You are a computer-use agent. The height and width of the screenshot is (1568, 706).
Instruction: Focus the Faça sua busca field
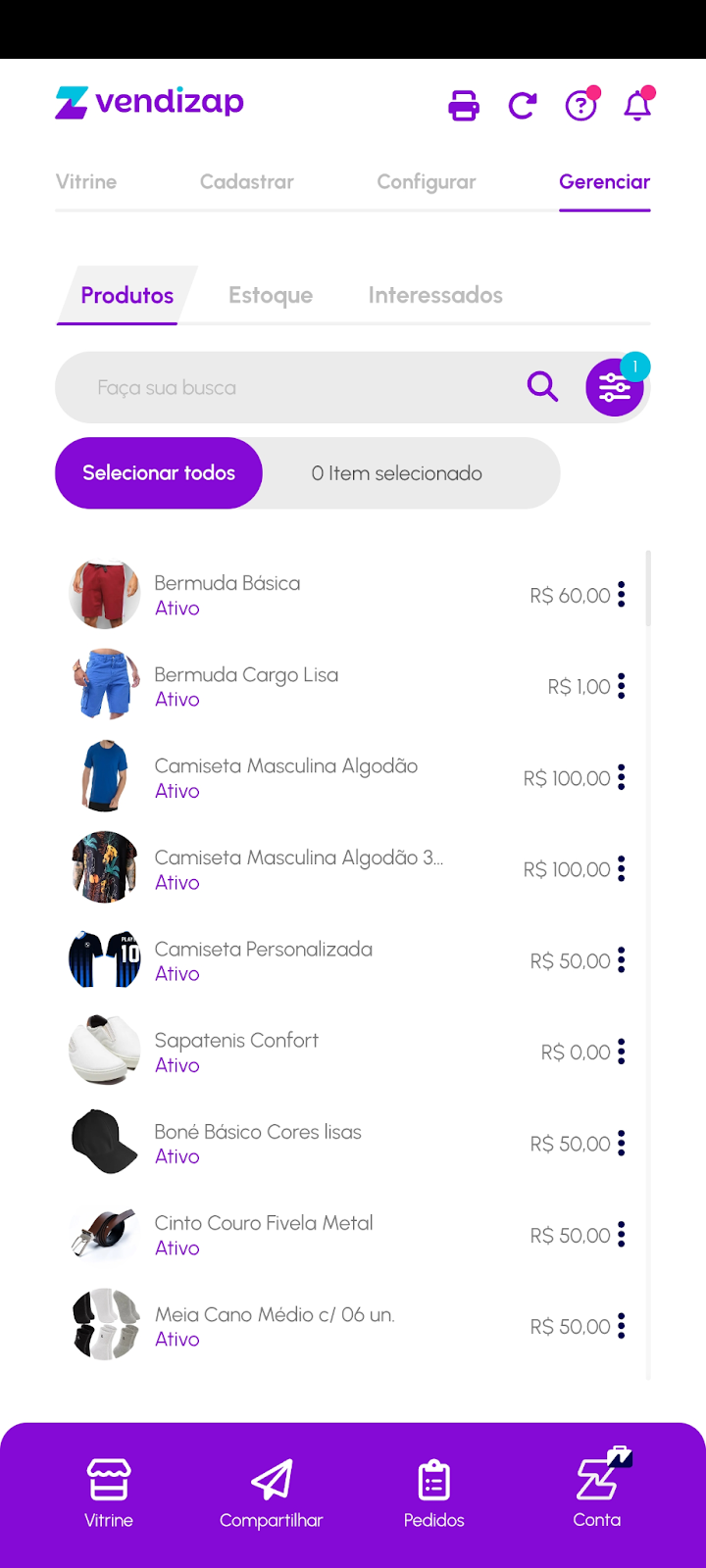click(x=294, y=388)
